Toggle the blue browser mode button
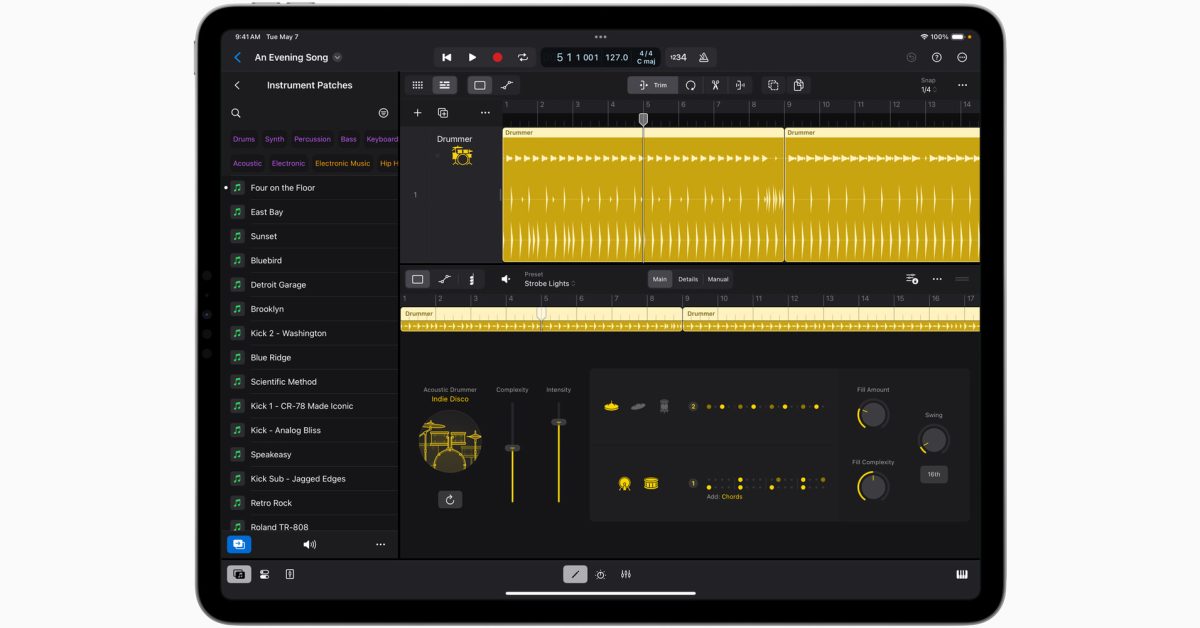Screen dimensions: 1200x628 (x=239, y=545)
